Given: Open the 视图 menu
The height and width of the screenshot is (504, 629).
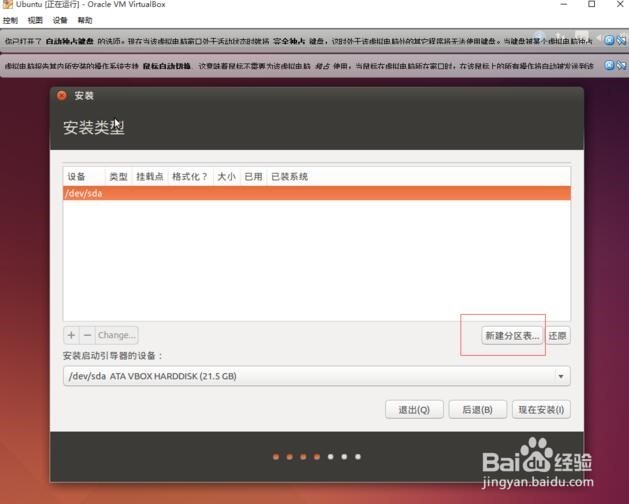Looking at the screenshot, I should (x=35, y=20).
